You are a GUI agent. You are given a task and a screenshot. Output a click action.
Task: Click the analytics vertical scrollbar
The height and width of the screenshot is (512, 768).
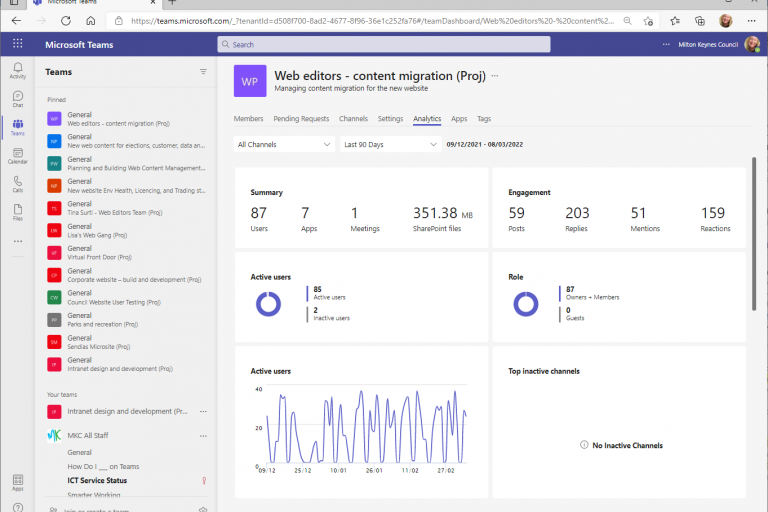(x=754, y=234)
